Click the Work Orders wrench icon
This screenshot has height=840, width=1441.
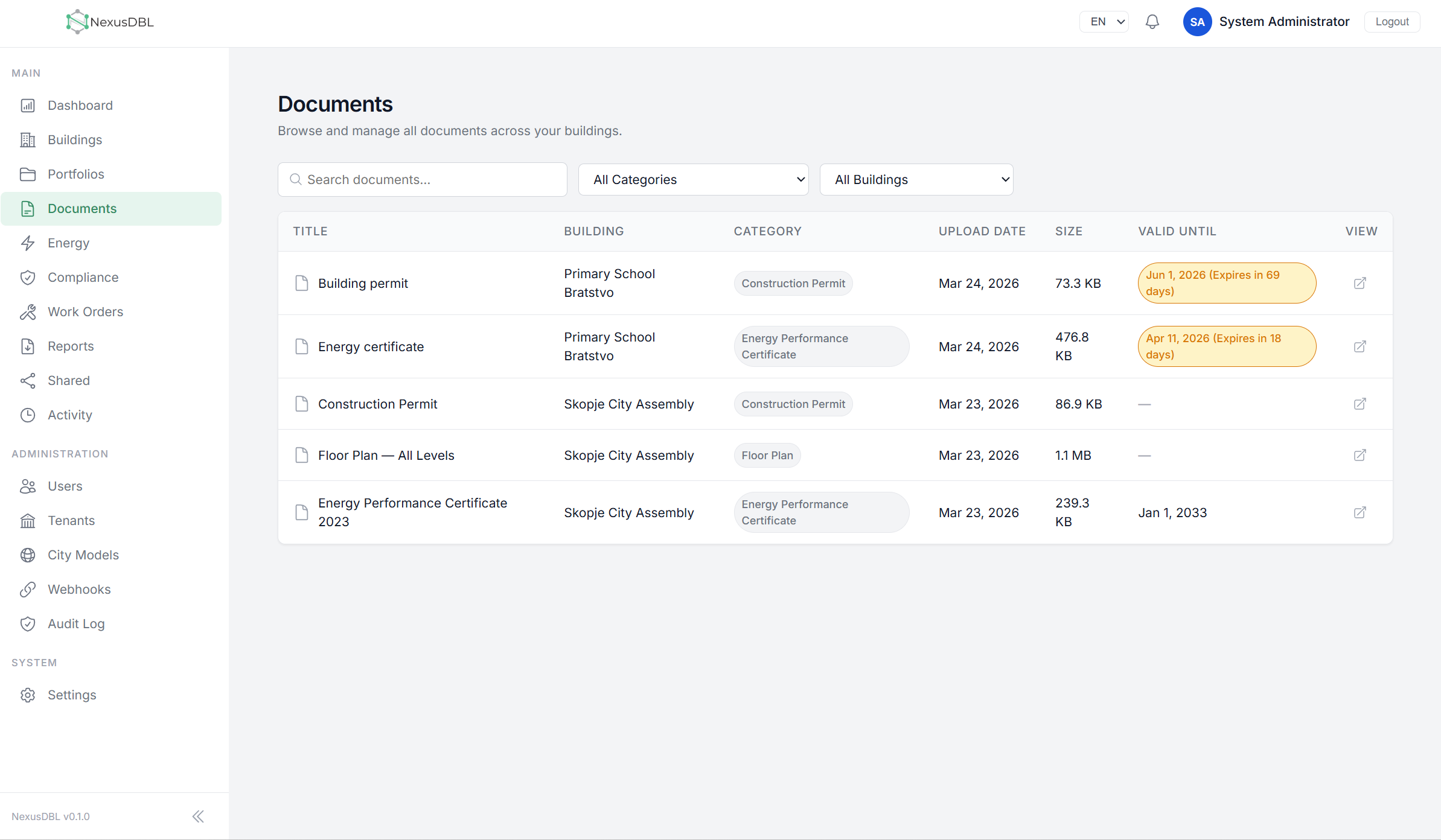pyautogui.click(x=28, y=312)
